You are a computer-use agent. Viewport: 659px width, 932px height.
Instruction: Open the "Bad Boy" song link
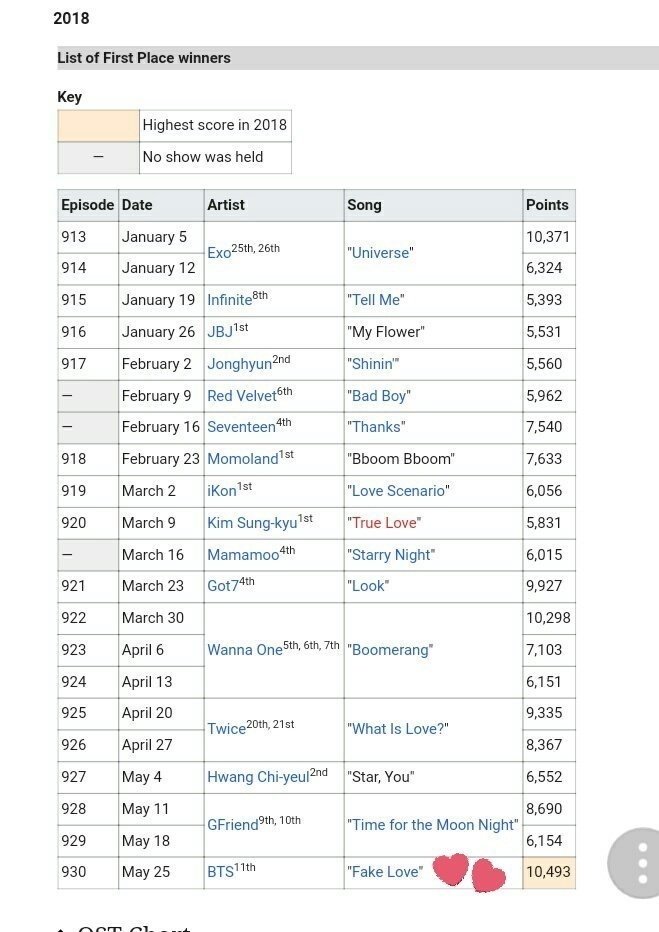(378, 396)
